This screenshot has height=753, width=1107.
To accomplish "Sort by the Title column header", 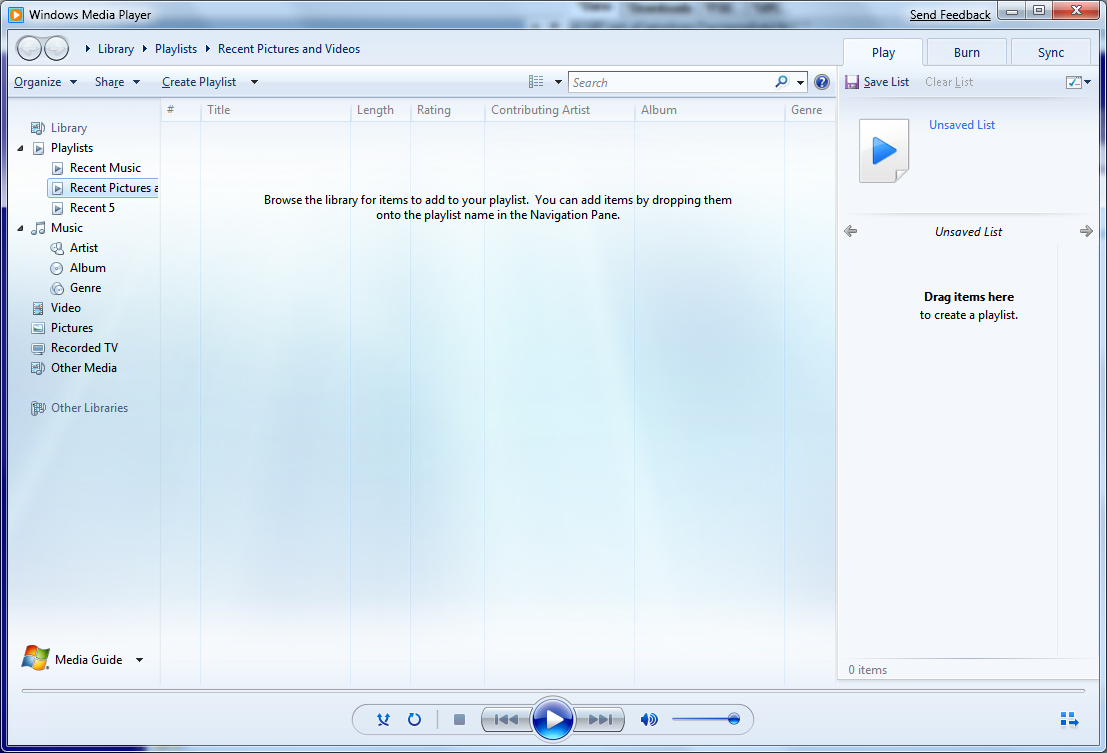I will (x=275, y=110).
